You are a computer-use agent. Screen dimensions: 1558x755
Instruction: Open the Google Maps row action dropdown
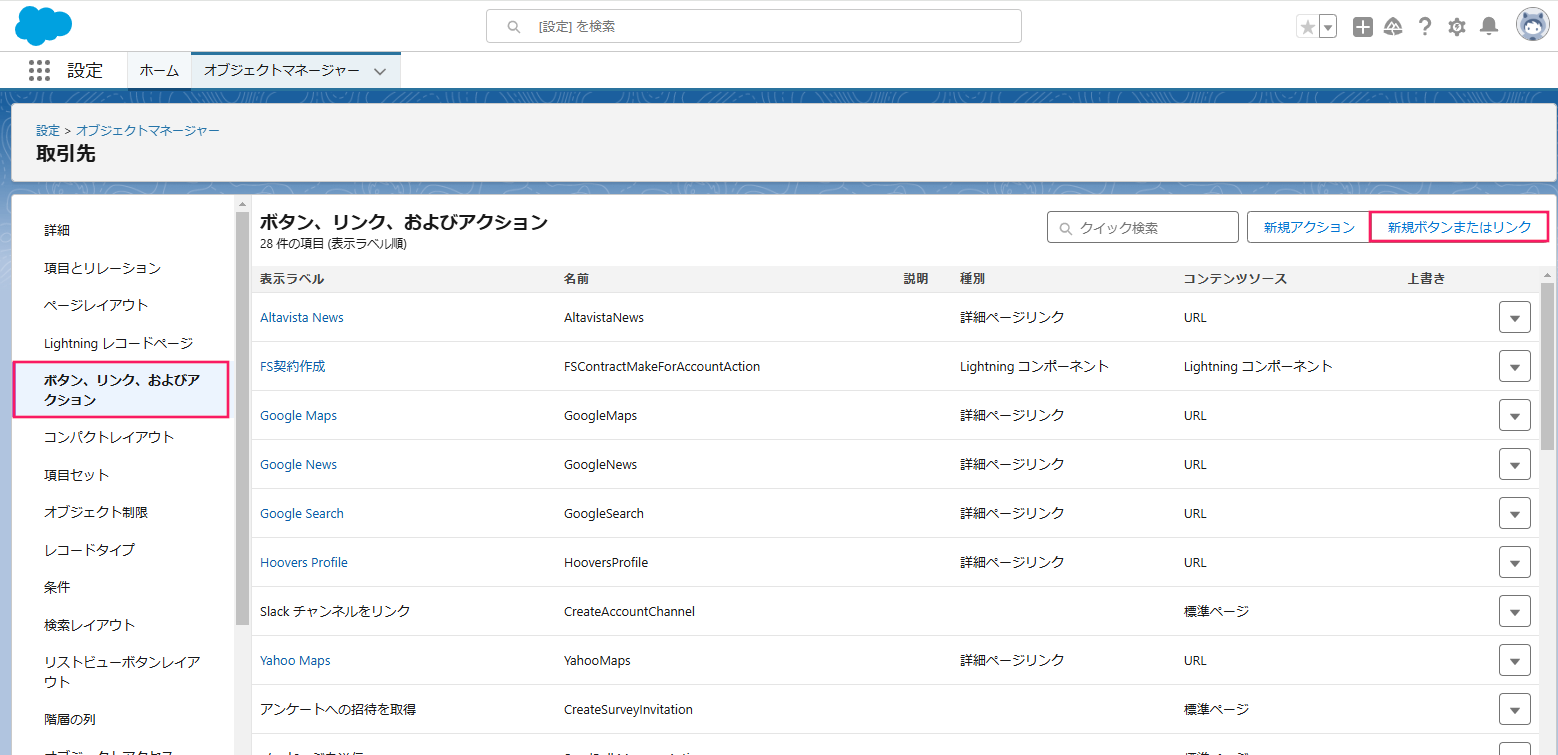(1515, 415)
